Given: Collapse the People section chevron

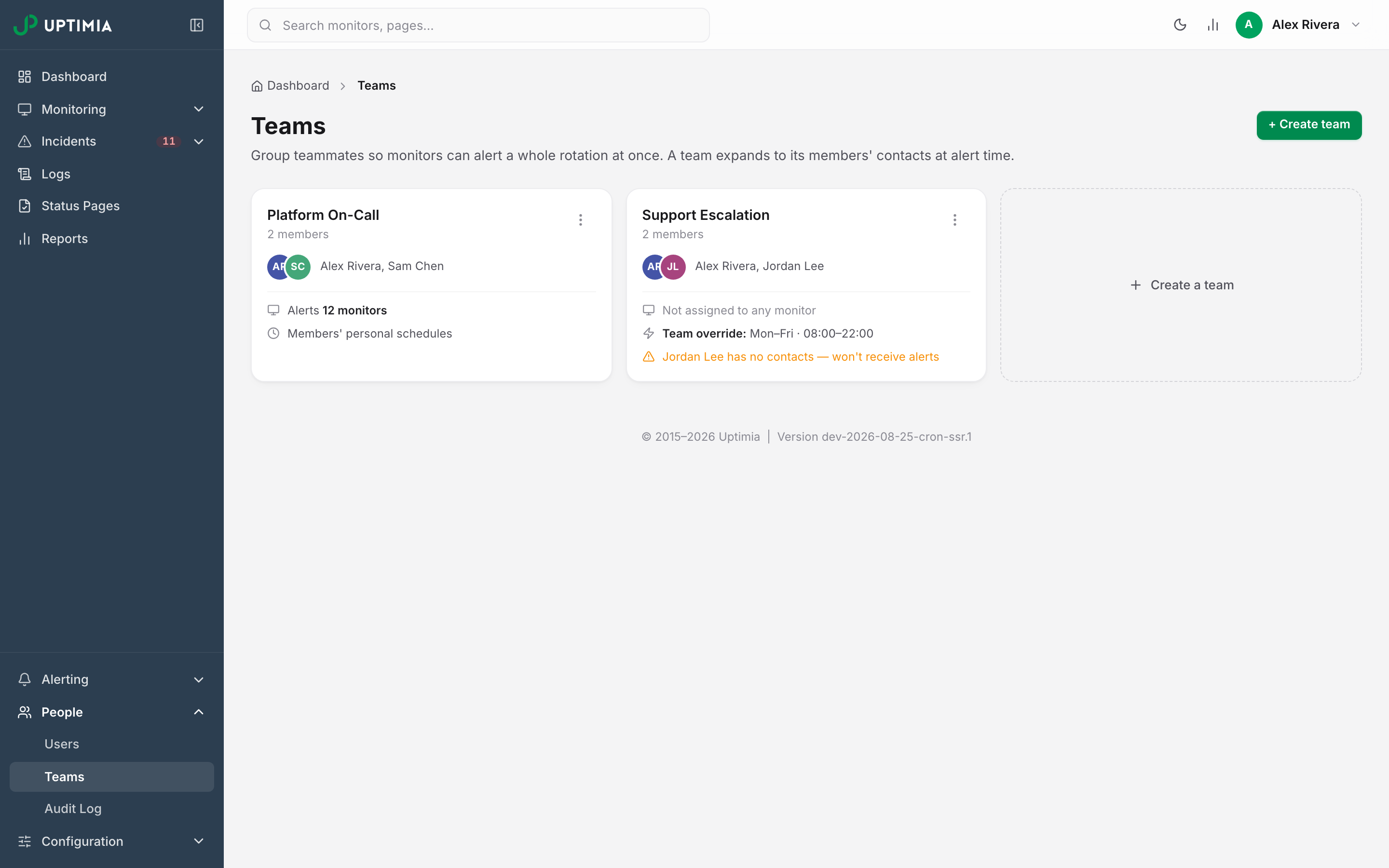Looking at the screenshot, I should tap(199, 712).
